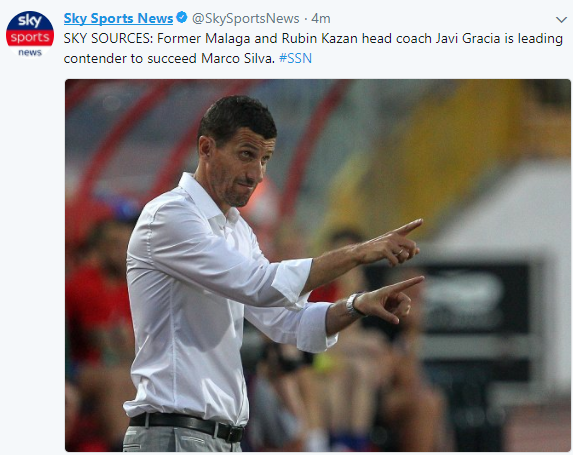Click the 'SKY SOURCES:' text in tweet
This screenshot has width=573, height=455.
point(108,38)
